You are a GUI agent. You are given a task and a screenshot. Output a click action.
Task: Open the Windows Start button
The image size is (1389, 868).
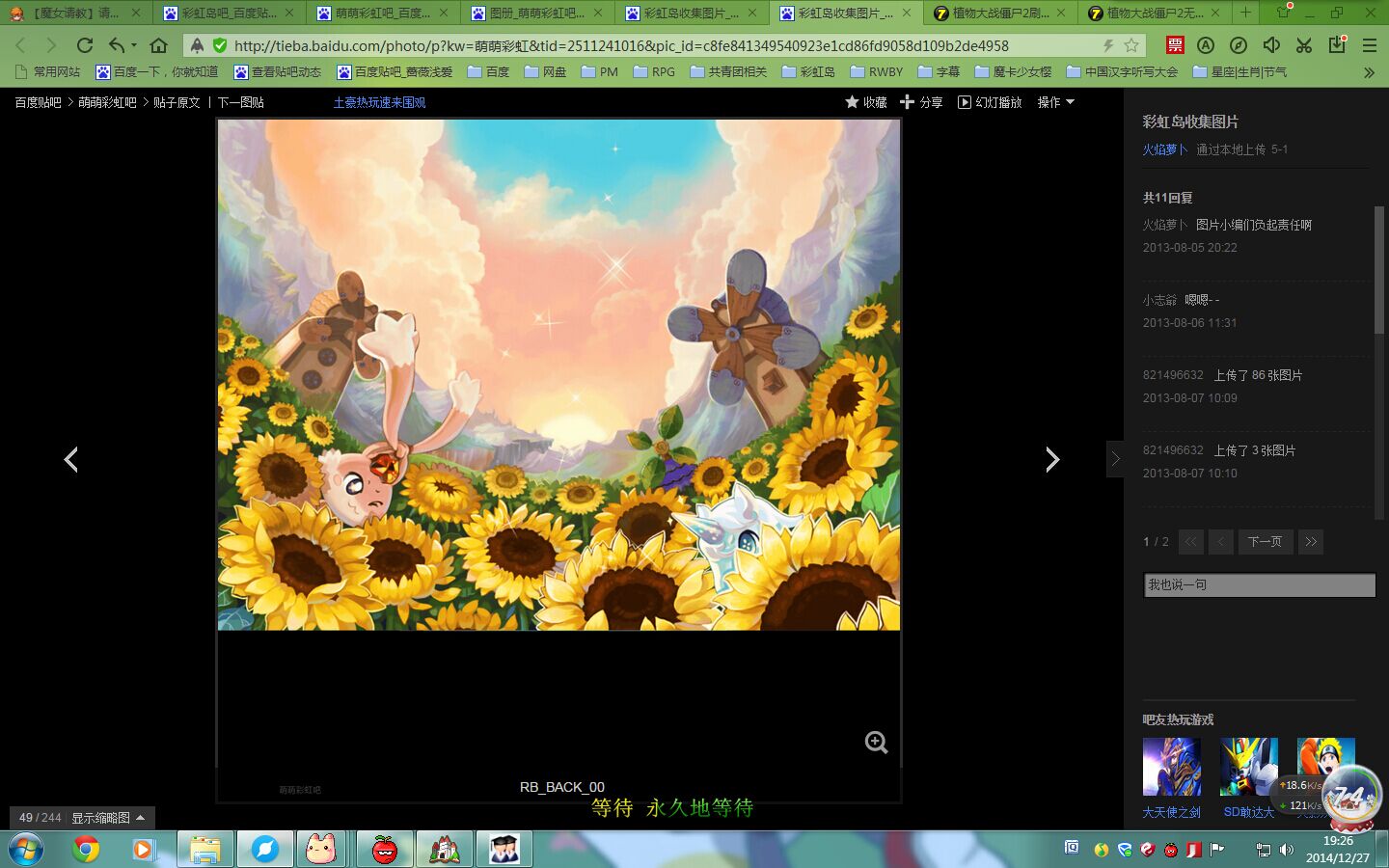point(25,849)
